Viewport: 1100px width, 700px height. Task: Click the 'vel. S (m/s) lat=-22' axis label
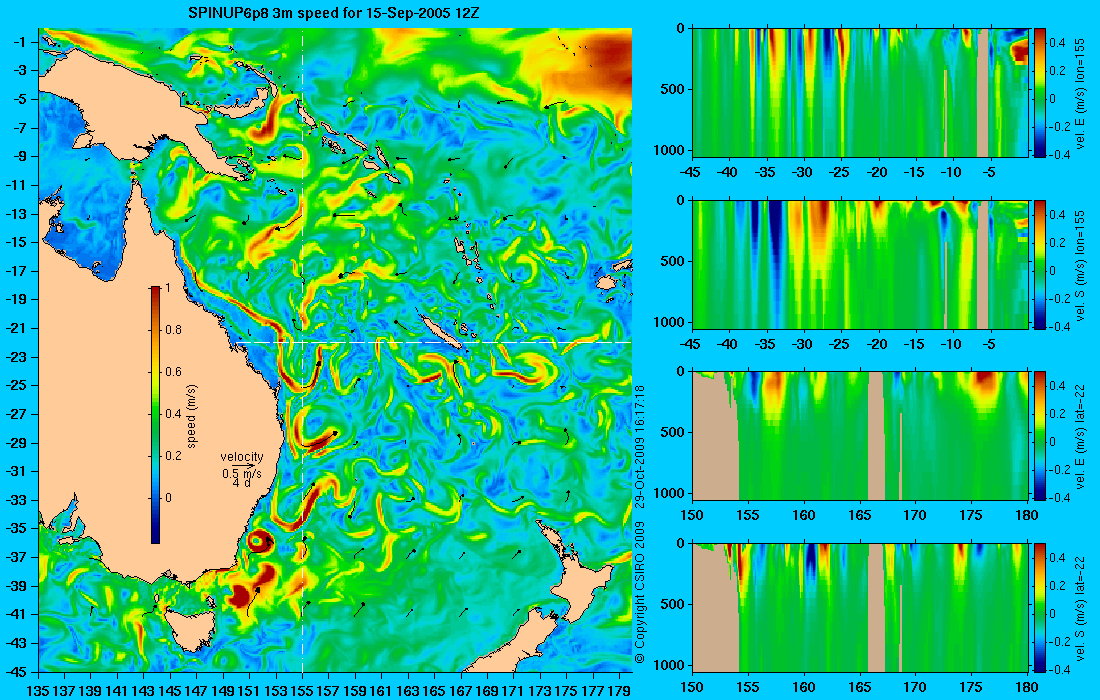pyautogui.click(x=1082, y=608)
